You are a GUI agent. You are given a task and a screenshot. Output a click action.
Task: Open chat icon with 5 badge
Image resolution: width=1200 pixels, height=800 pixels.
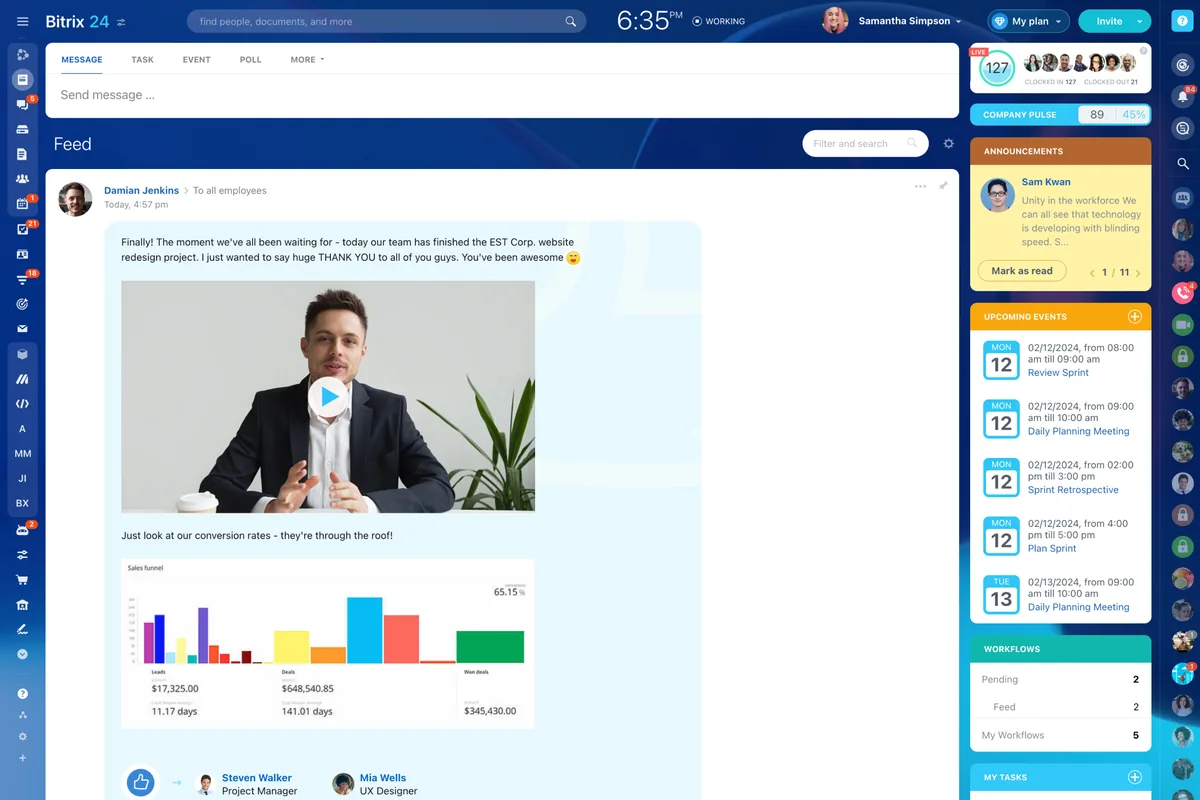click(x=22, y=104)
